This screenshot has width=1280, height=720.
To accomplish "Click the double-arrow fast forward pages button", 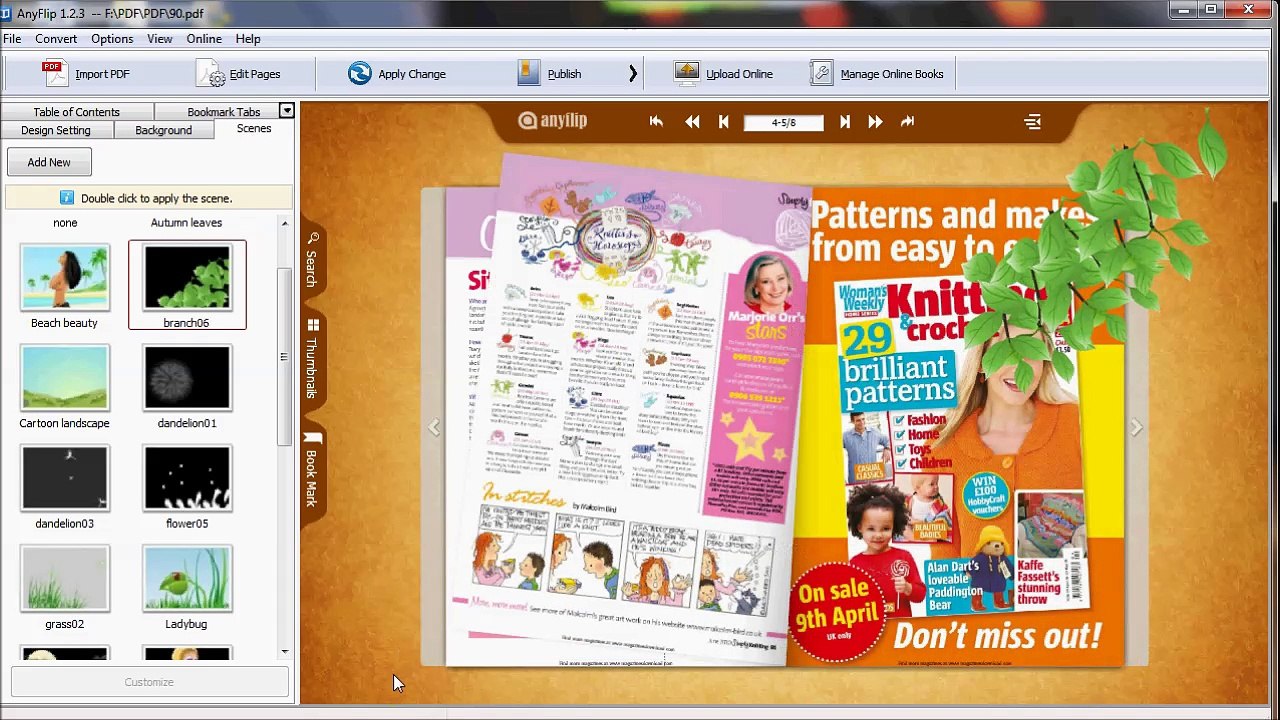I will pos(875,121).
